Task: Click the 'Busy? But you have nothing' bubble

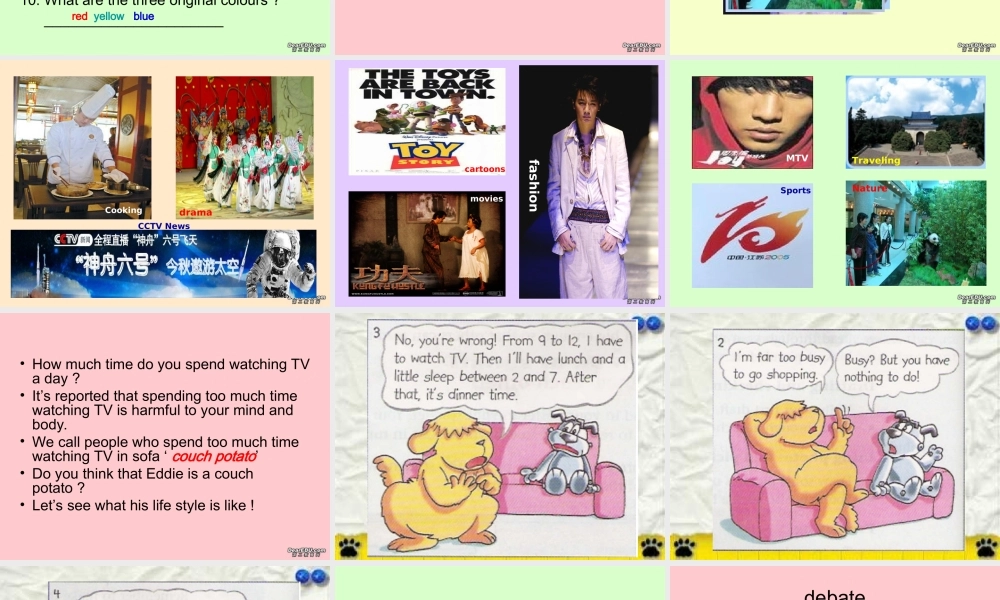Action: pos(897,368)
